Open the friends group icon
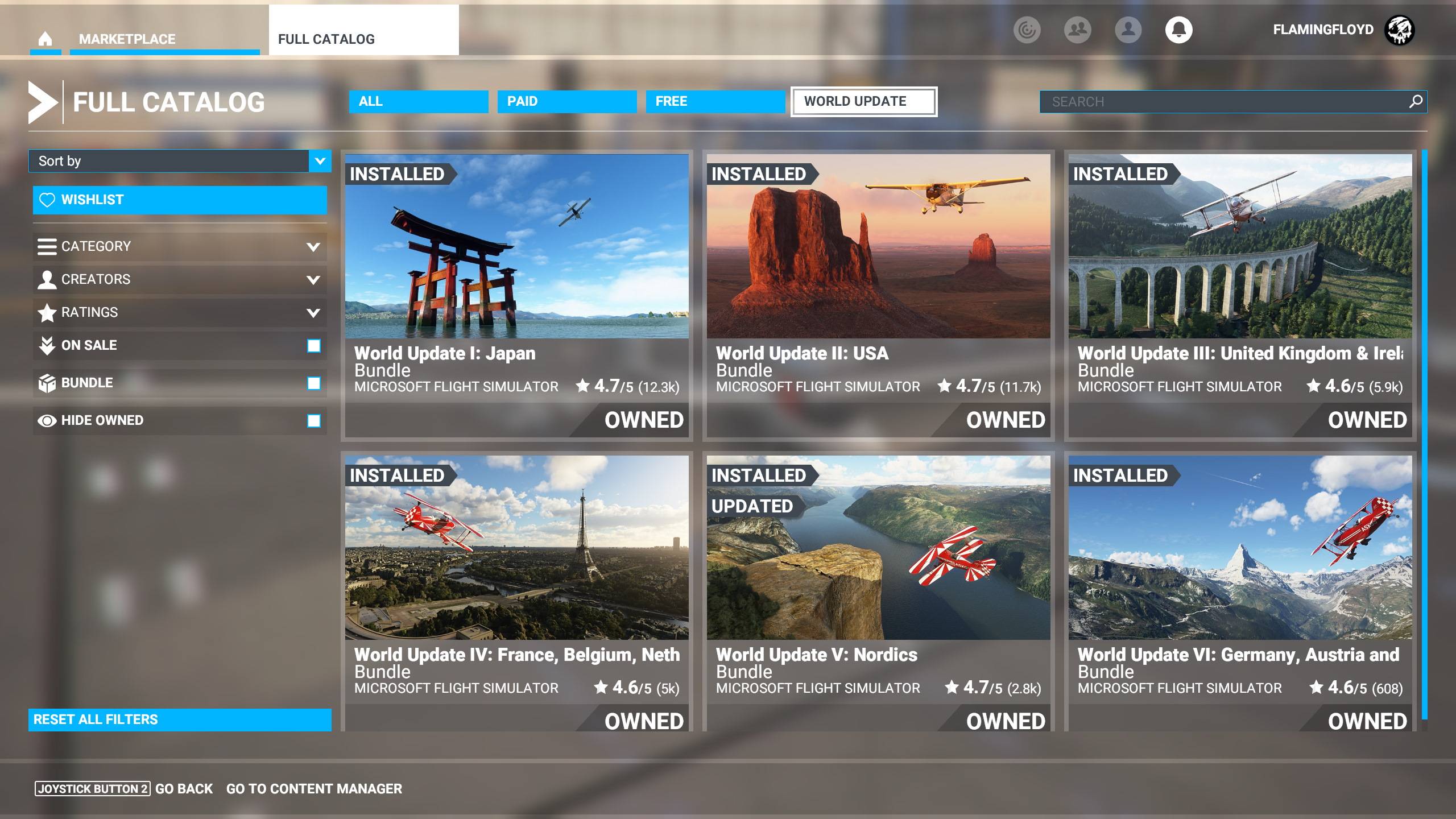The width and height of the screenshot is (1456, 819). pos(1077,30)
